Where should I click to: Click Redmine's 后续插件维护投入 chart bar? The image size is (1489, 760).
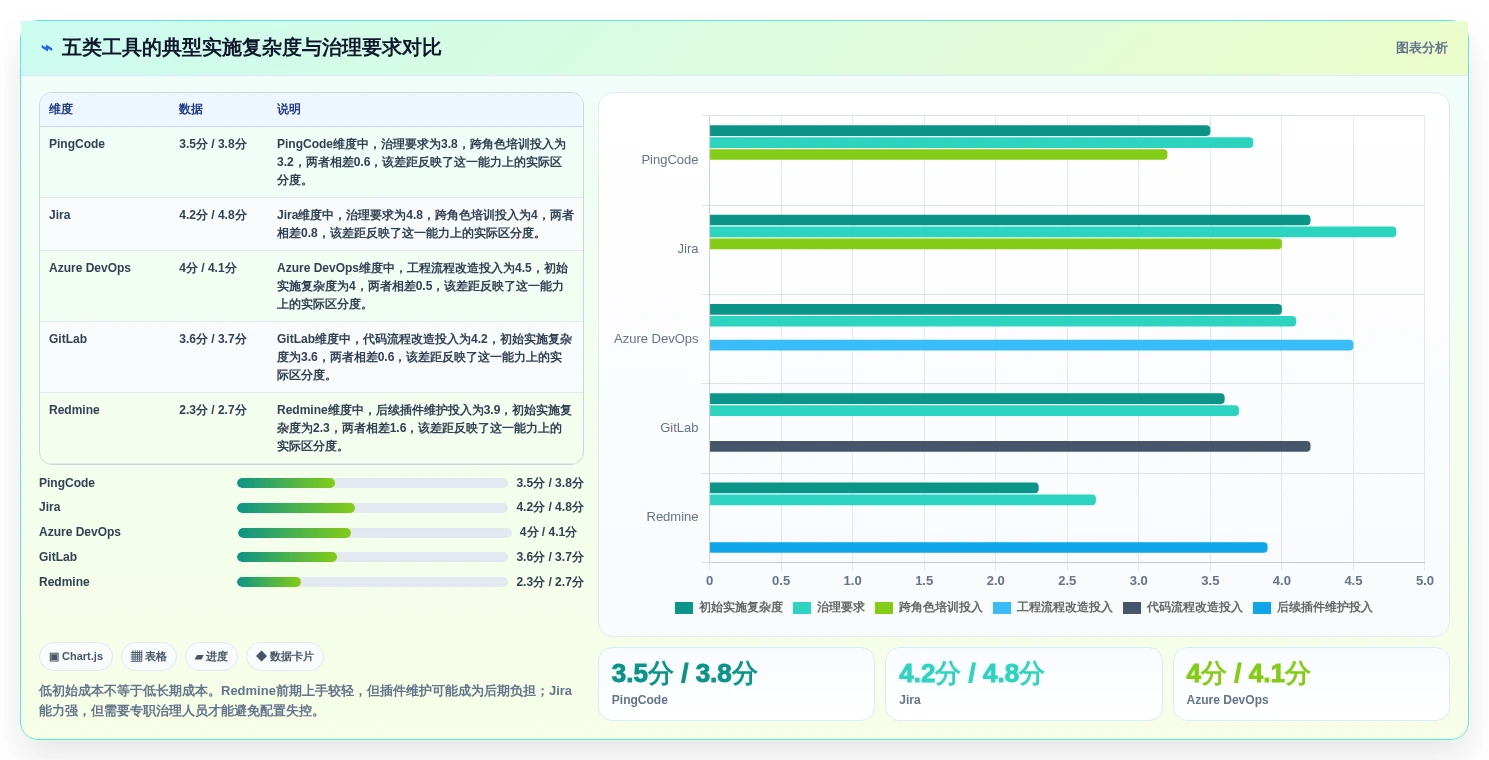989,548
